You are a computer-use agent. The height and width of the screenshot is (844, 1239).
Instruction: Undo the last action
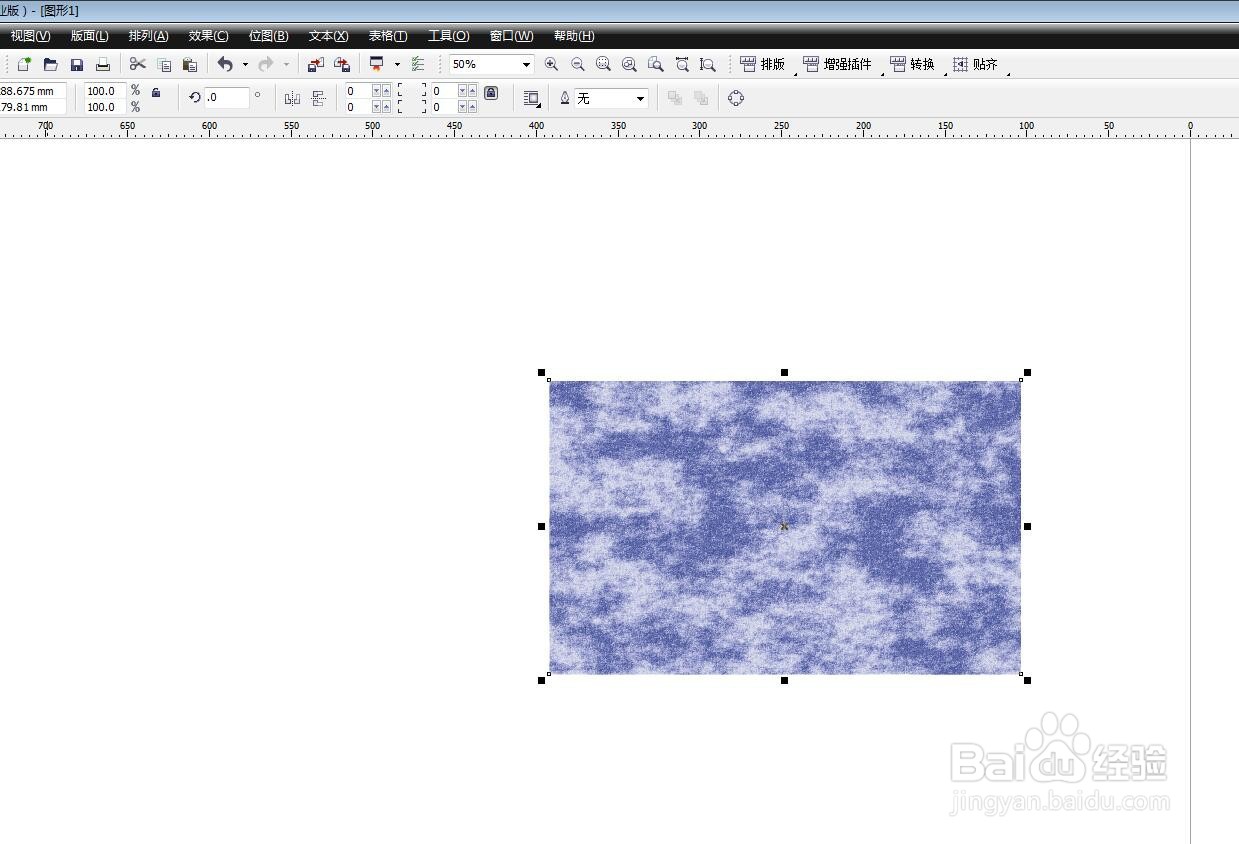[x=226, y=64]
